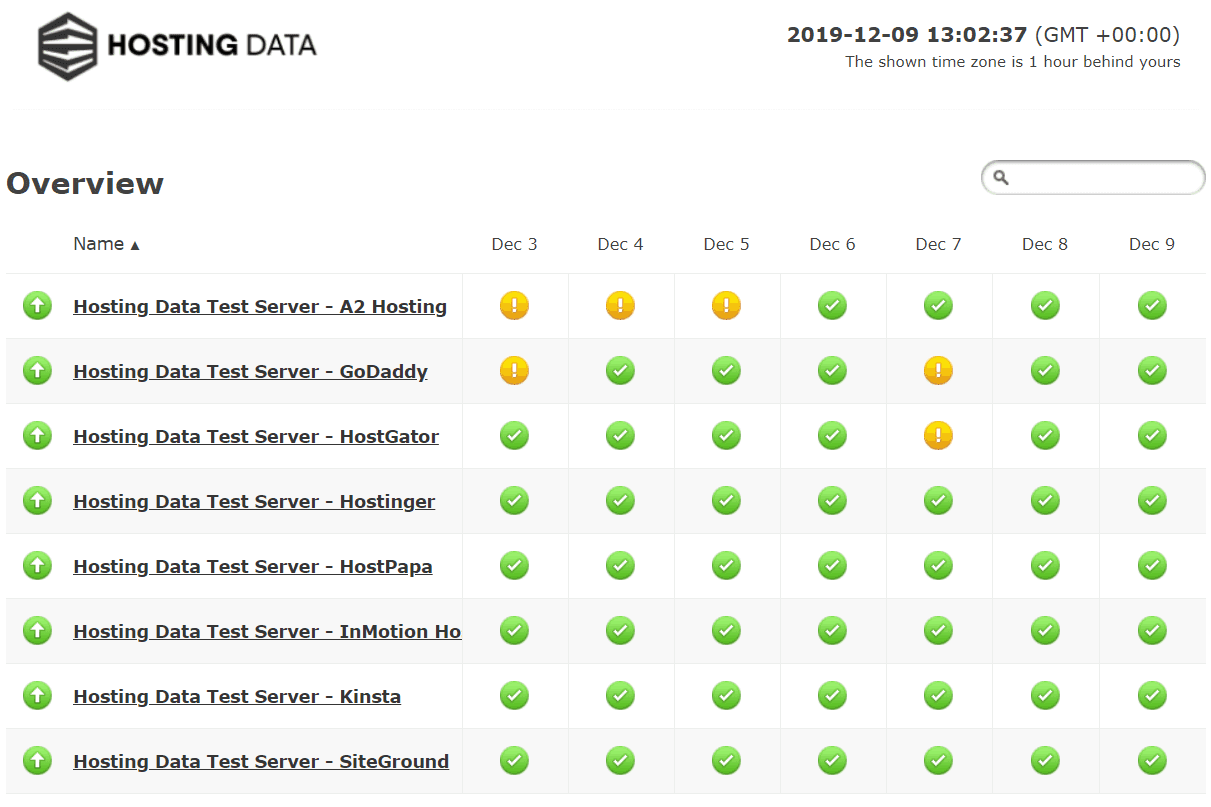Click Hostinger's Dec 9 green check
The height and width of the screenshot is (807, 1211).
pos(1152,501)
